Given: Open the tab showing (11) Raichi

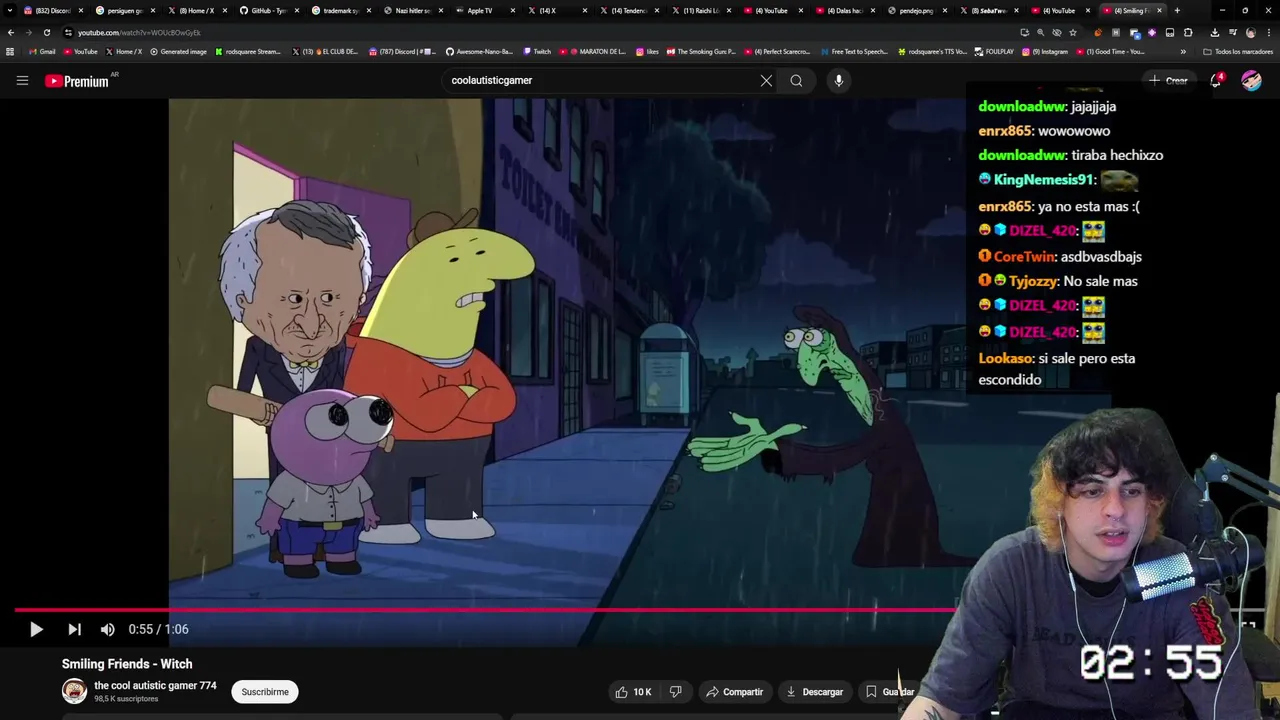Looking at the screenshot, I should pyautogui.click(x=702, y=10).
